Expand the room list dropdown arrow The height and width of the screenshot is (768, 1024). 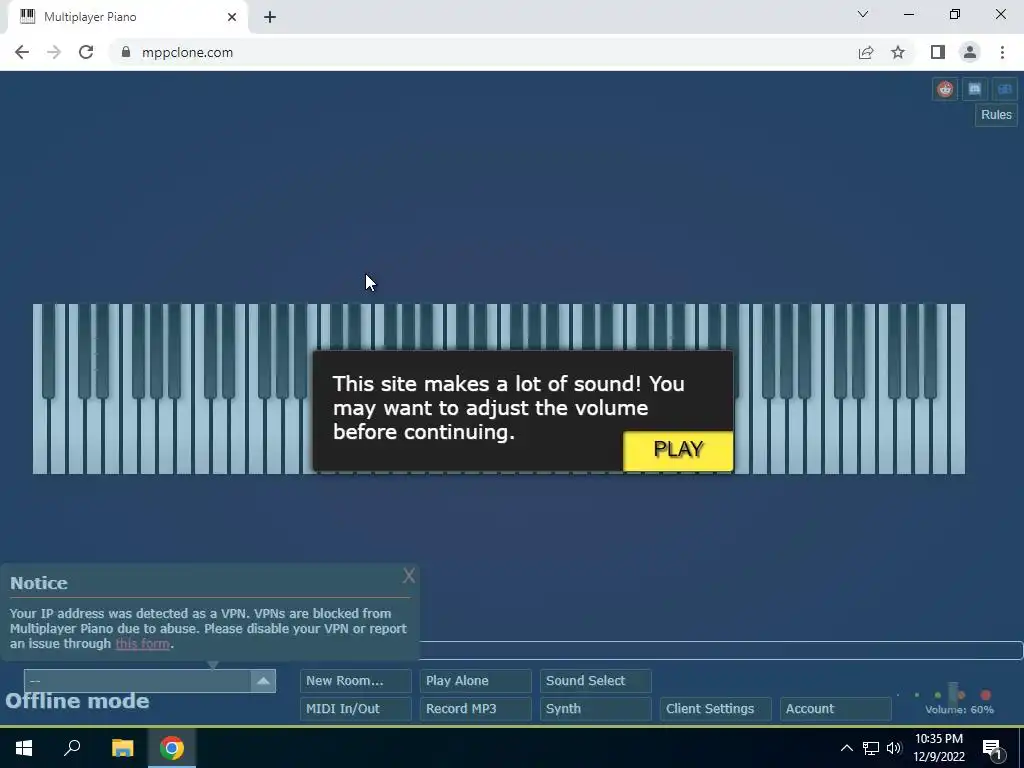[263, 680]
